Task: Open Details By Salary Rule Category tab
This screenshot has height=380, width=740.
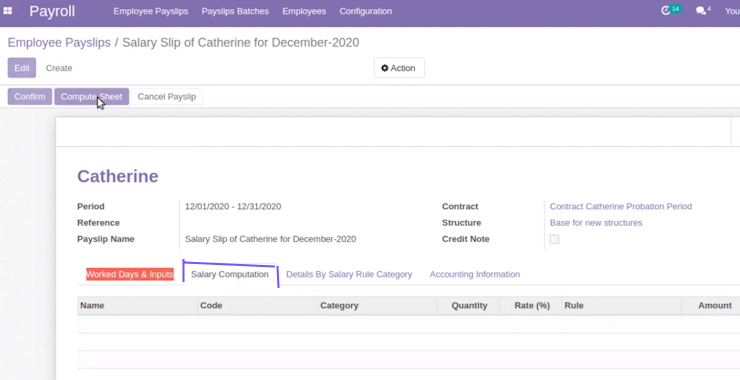Action: point(349,274)
